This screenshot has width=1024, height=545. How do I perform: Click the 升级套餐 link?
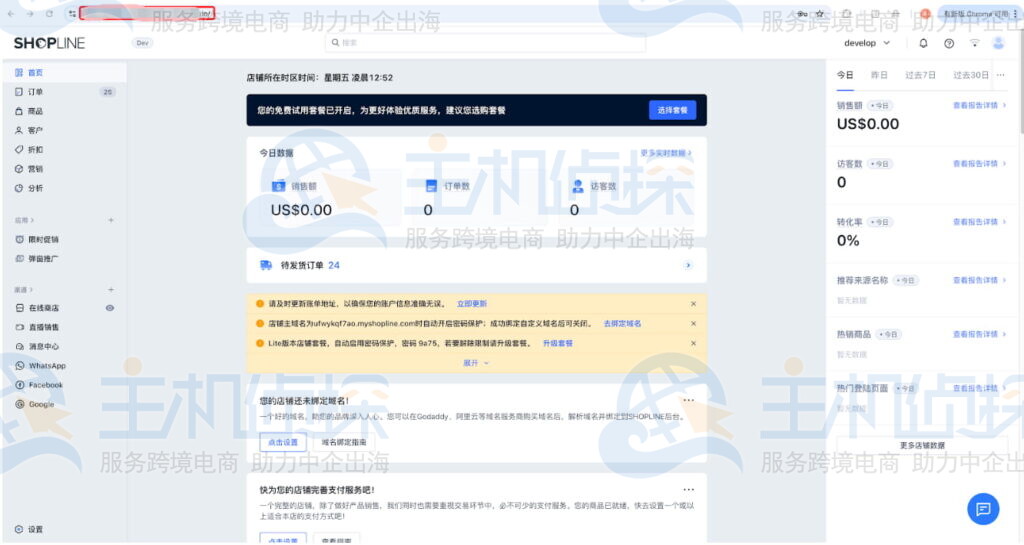[x=558, y=343]
